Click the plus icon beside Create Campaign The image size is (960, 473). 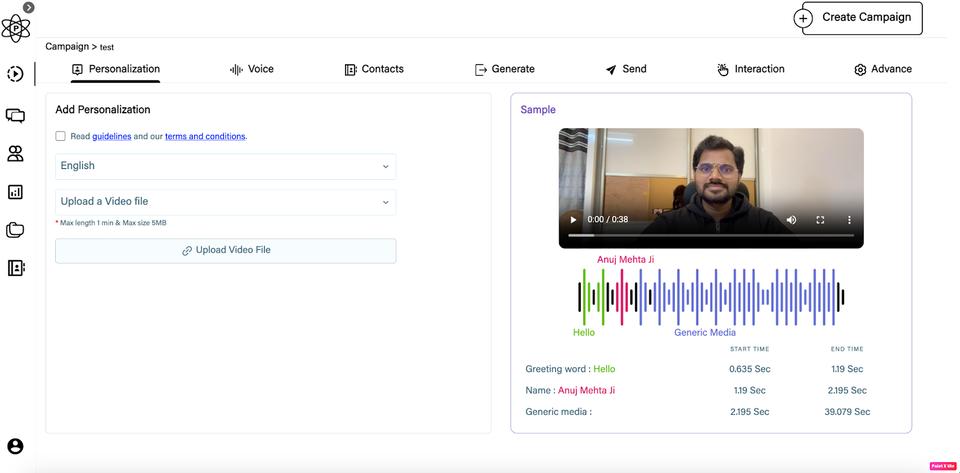tap(802, 18)
